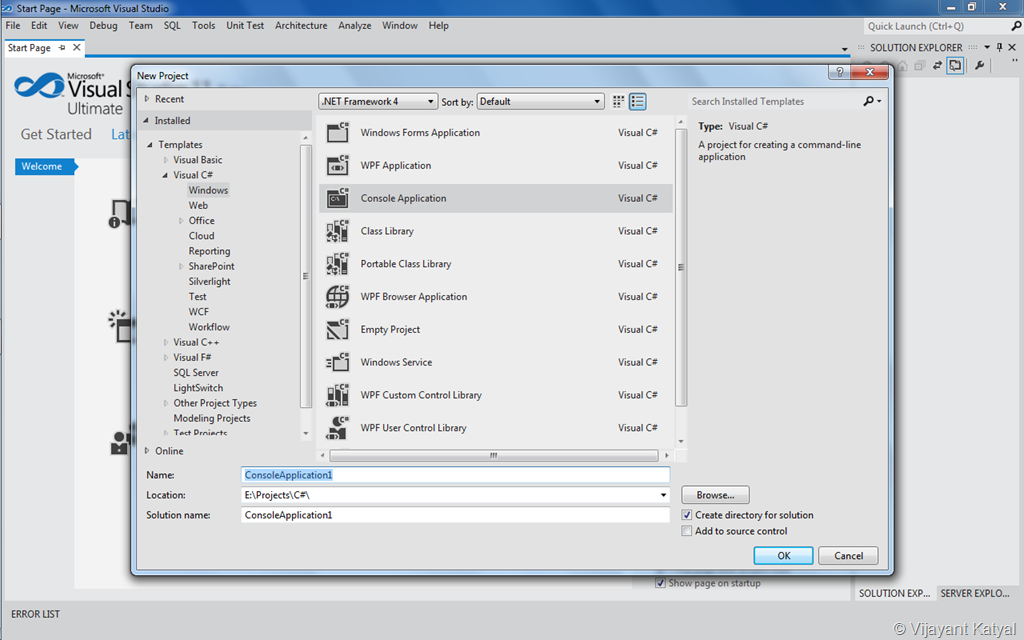Enable Add to source control

[x=686, y=531]
